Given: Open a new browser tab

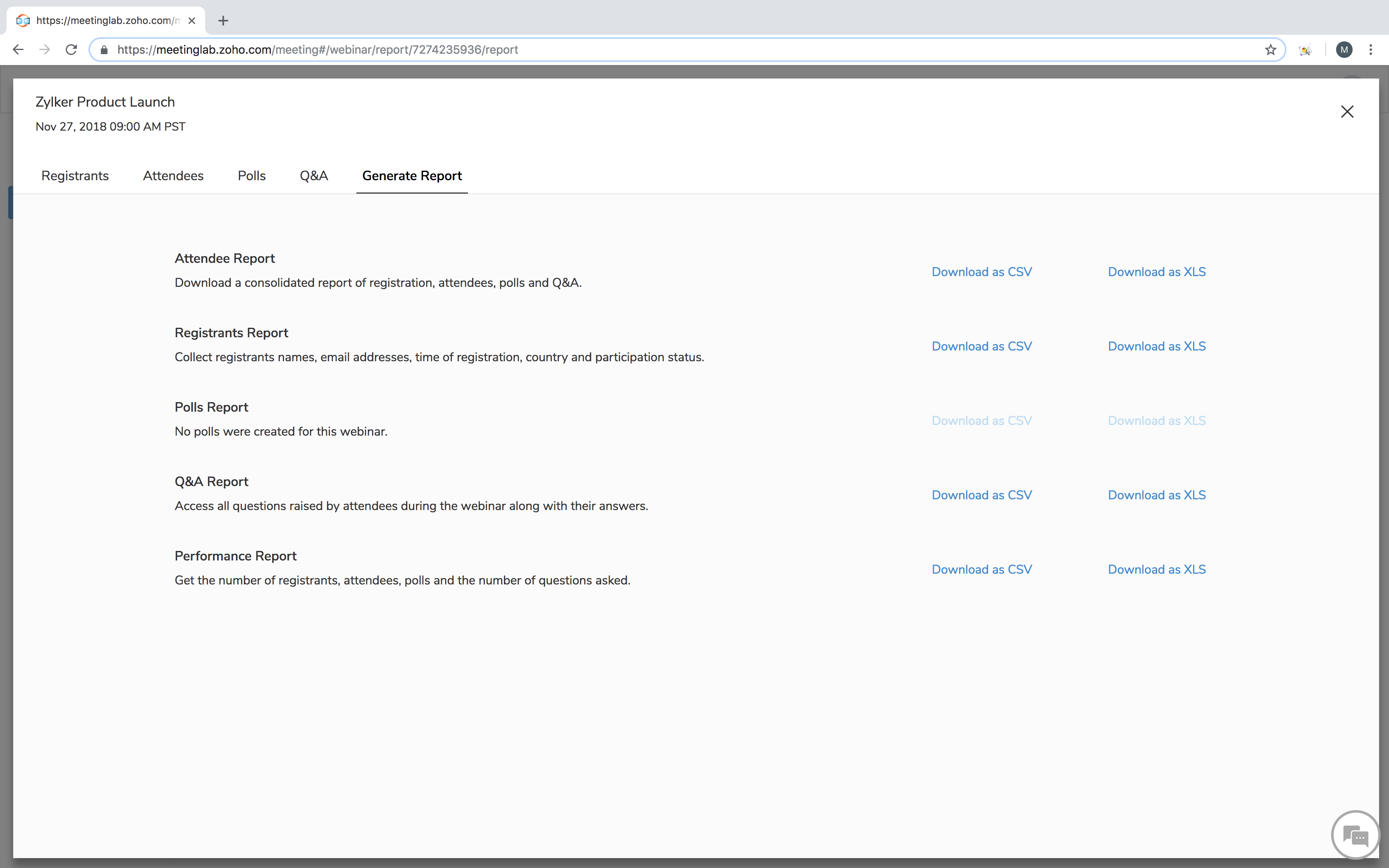Looking at the screenshot, I should tap(223, 21).
